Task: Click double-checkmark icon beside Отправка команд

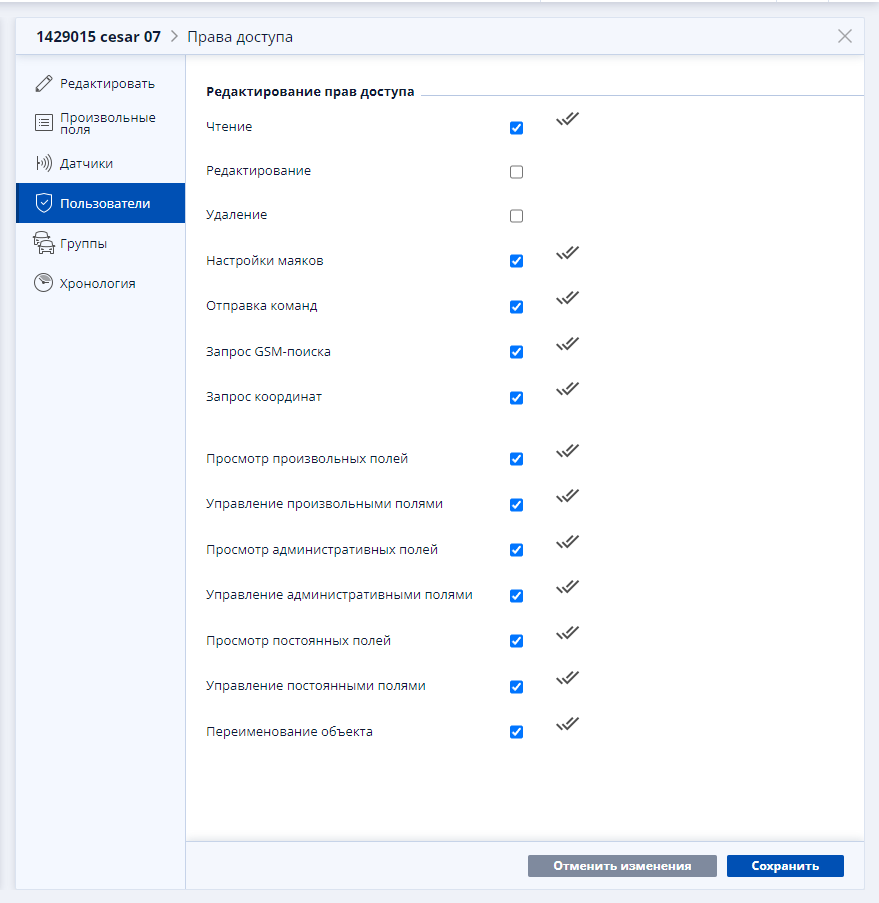Action: pyautogui.click(x=567, y=298)
